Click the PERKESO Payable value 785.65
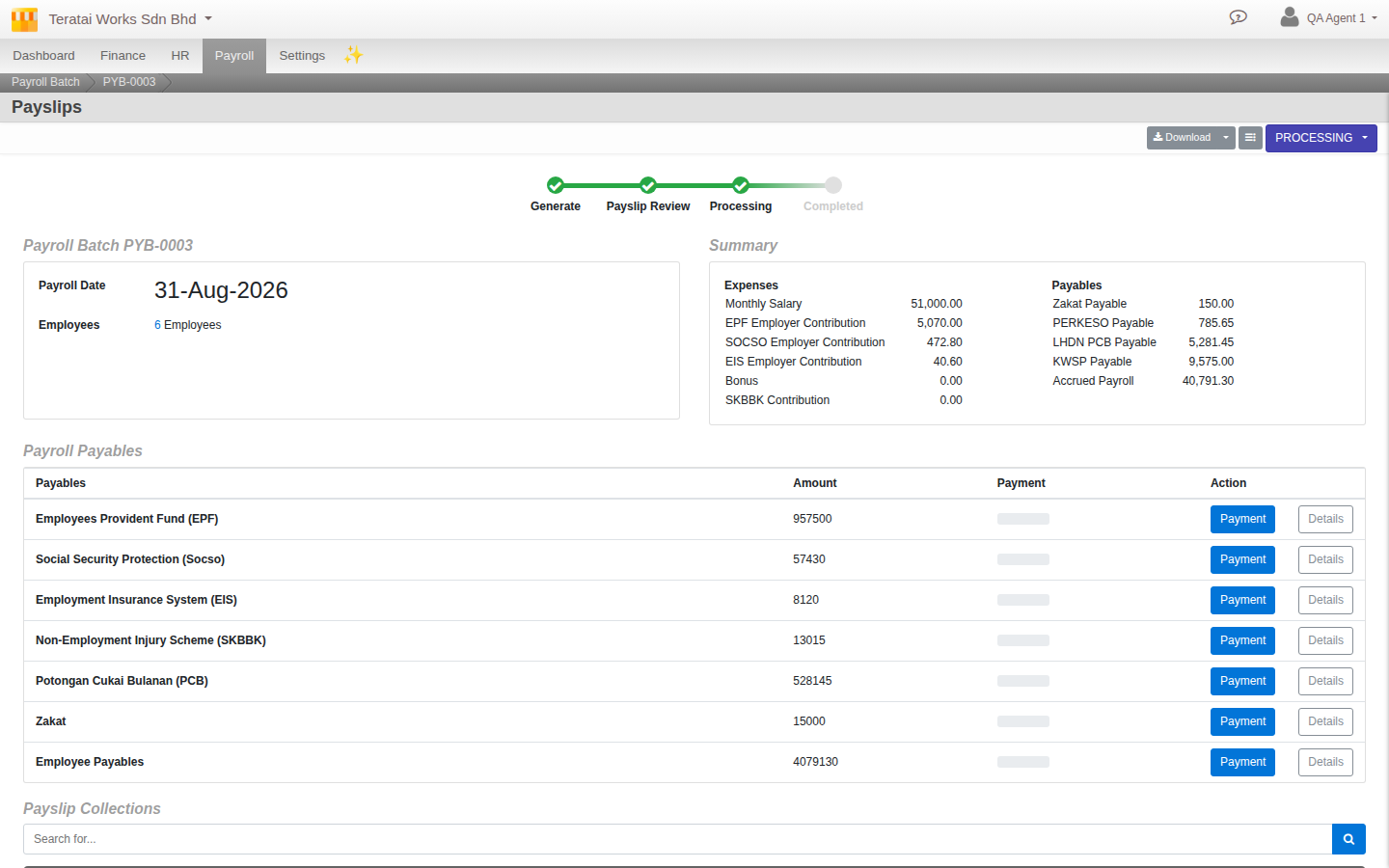This screenshot has width=1389, height=868. click(1215, 323)
